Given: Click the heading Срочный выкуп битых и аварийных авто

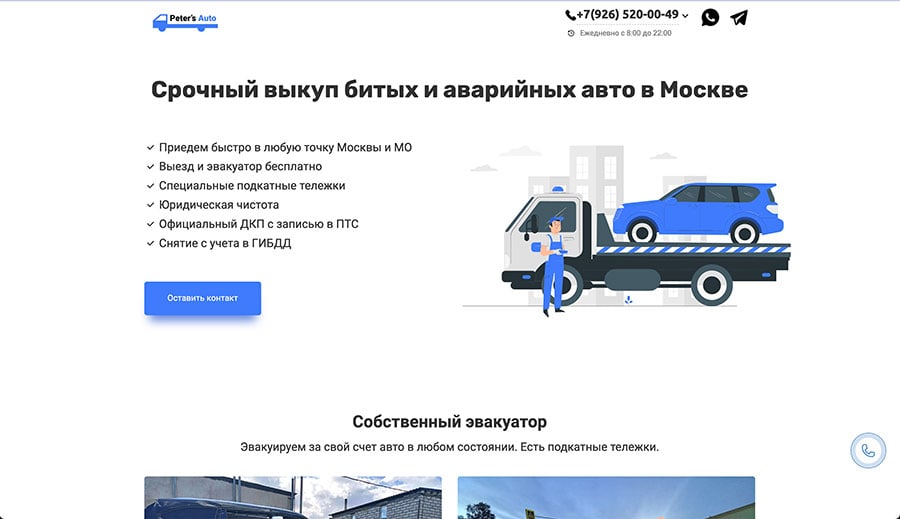Looking at the screenshot, I should pos(449,90).
